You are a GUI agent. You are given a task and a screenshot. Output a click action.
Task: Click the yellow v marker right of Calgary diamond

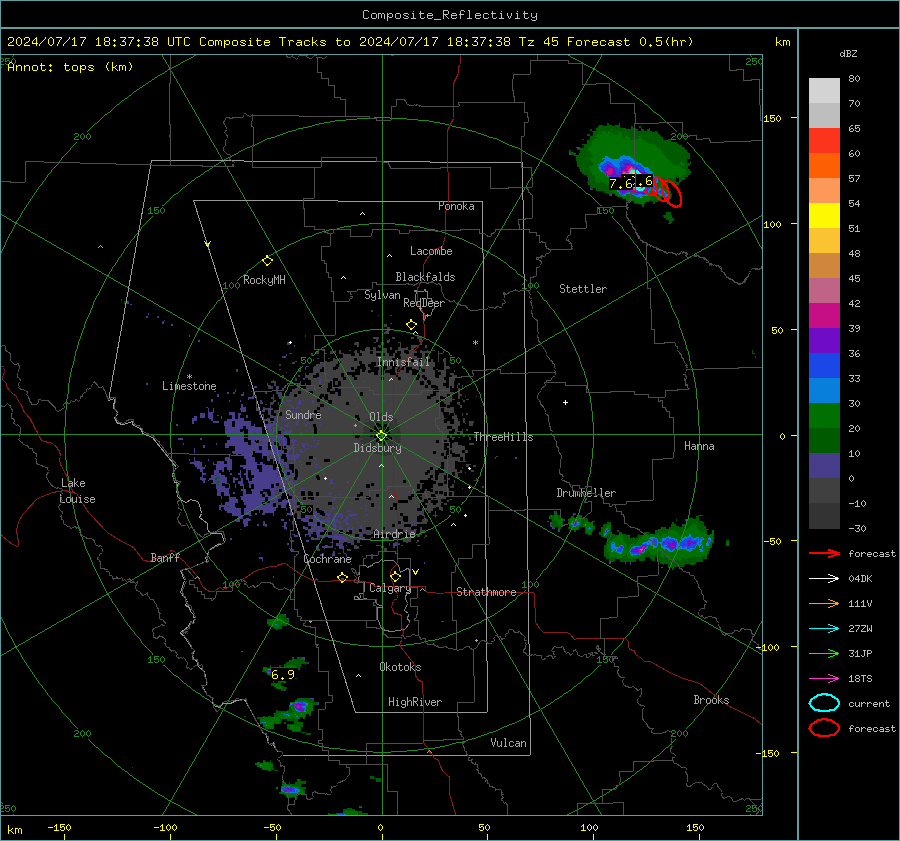pos(415,572)
